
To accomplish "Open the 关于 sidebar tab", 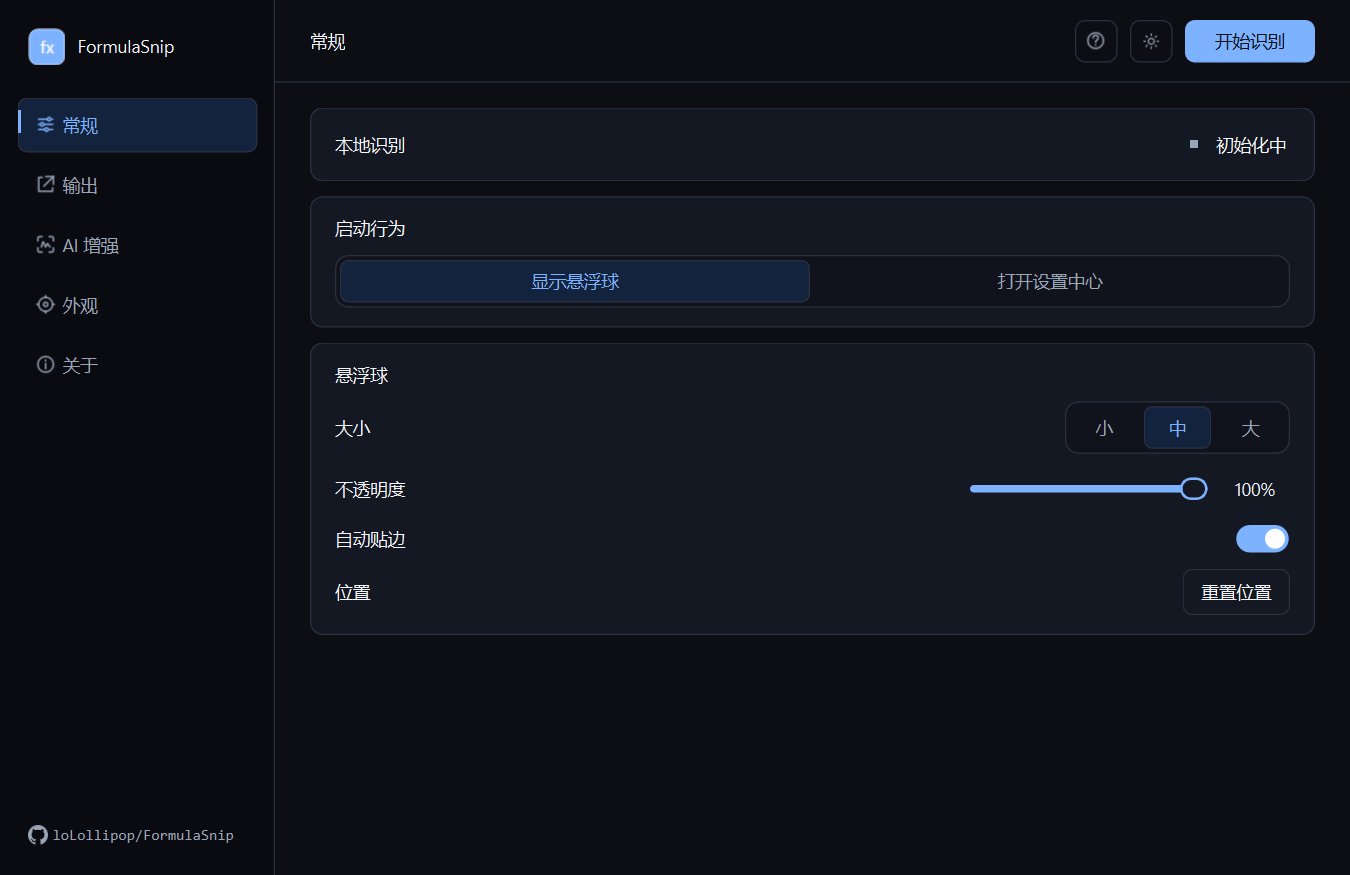I will (138, 365).
